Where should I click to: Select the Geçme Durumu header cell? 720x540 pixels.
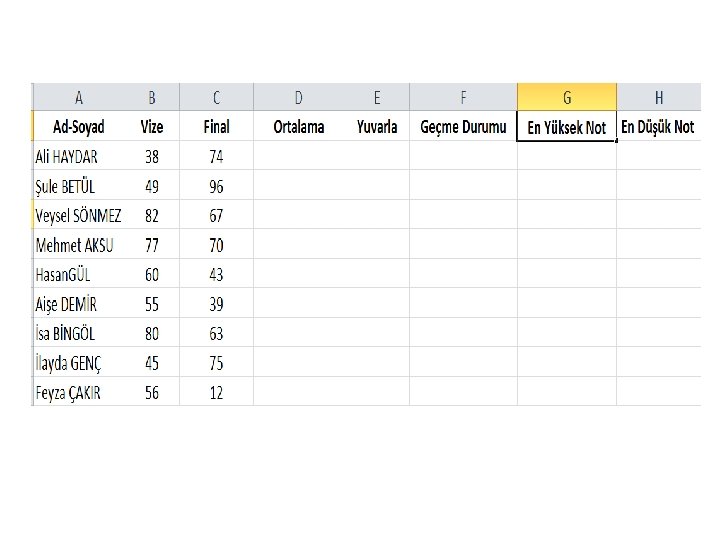click(x=463, y=126)
